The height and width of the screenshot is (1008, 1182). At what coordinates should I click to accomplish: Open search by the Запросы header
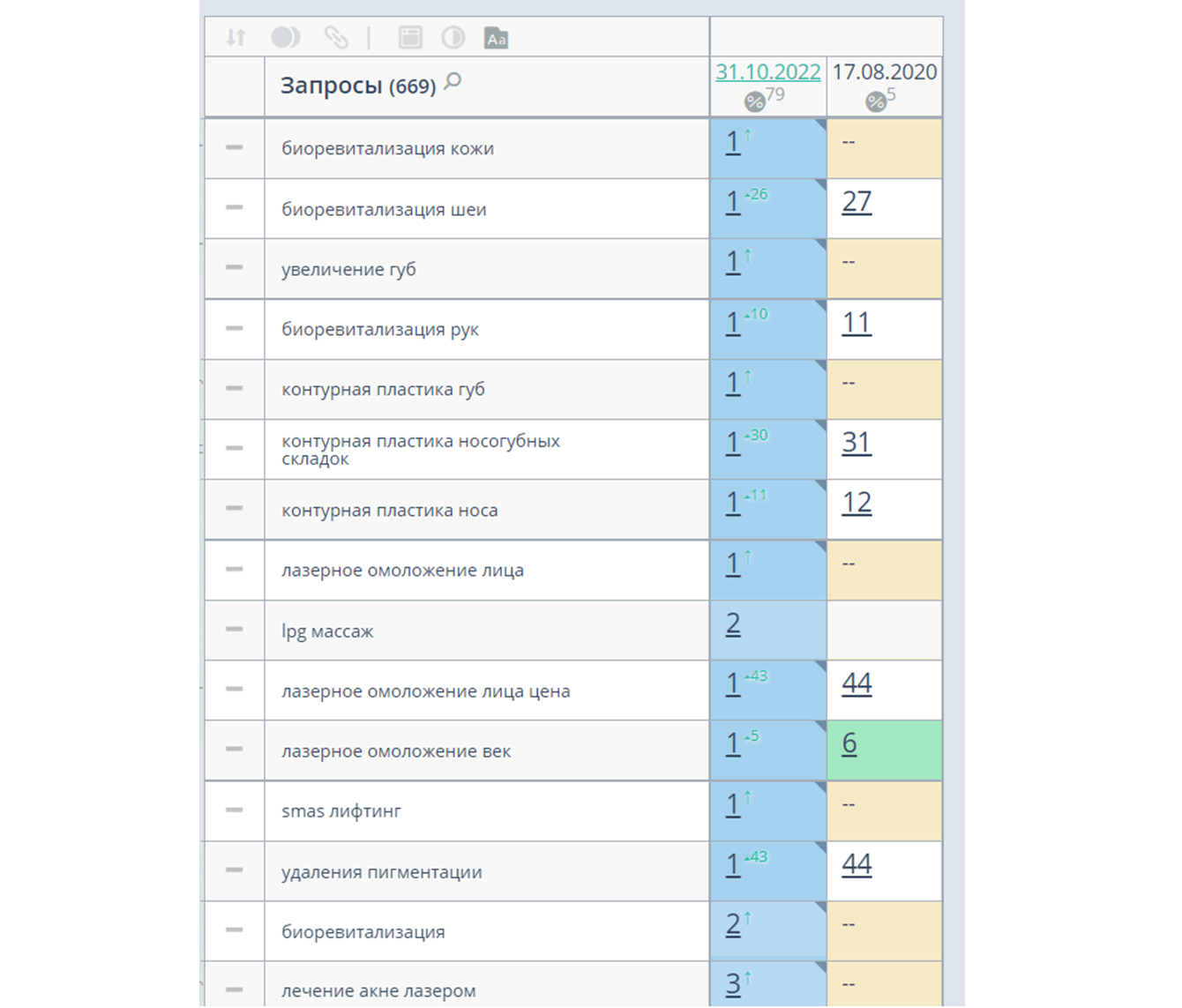[x=453, y=82]
